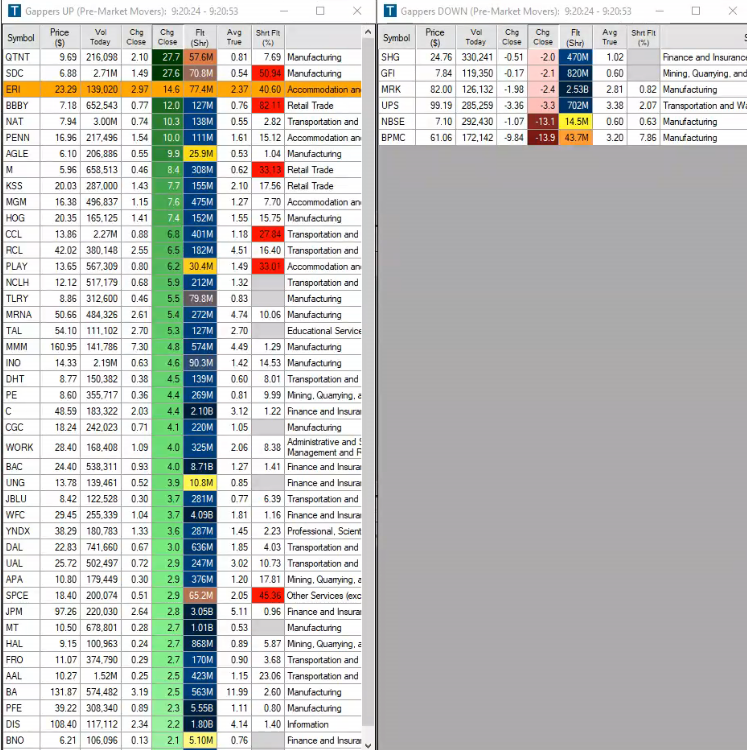Viewport: 747px width, 750px height.
Task: Click scroll down arrow in Gappers UP list
Action: (x=367, y=745)
